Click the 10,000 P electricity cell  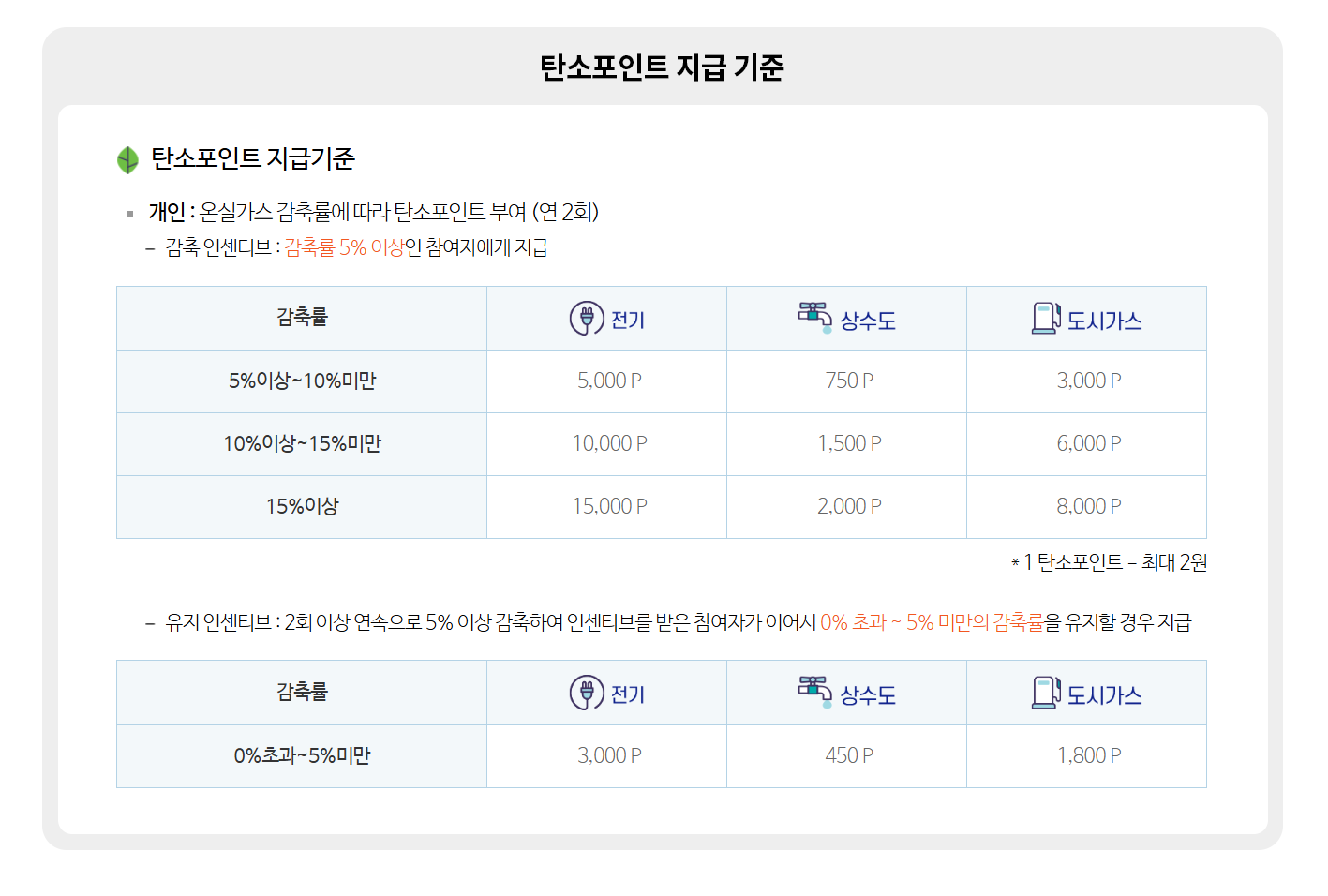pyautogui.click(x=609, y=443)
